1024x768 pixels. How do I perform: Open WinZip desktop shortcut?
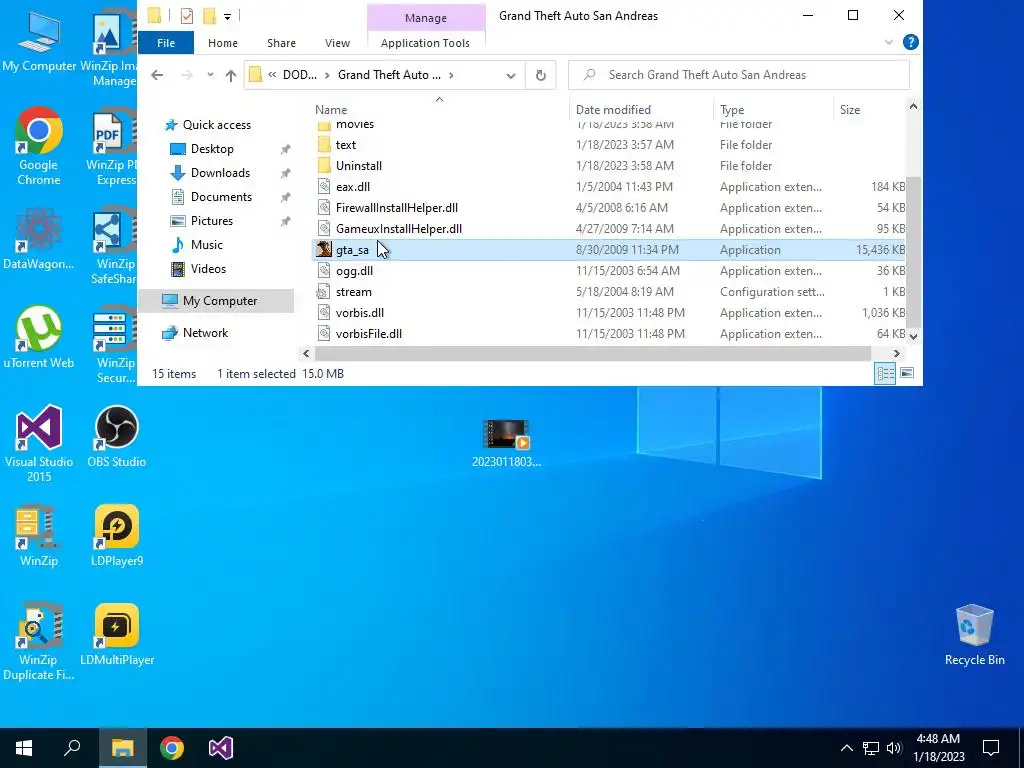pos(39,536)
